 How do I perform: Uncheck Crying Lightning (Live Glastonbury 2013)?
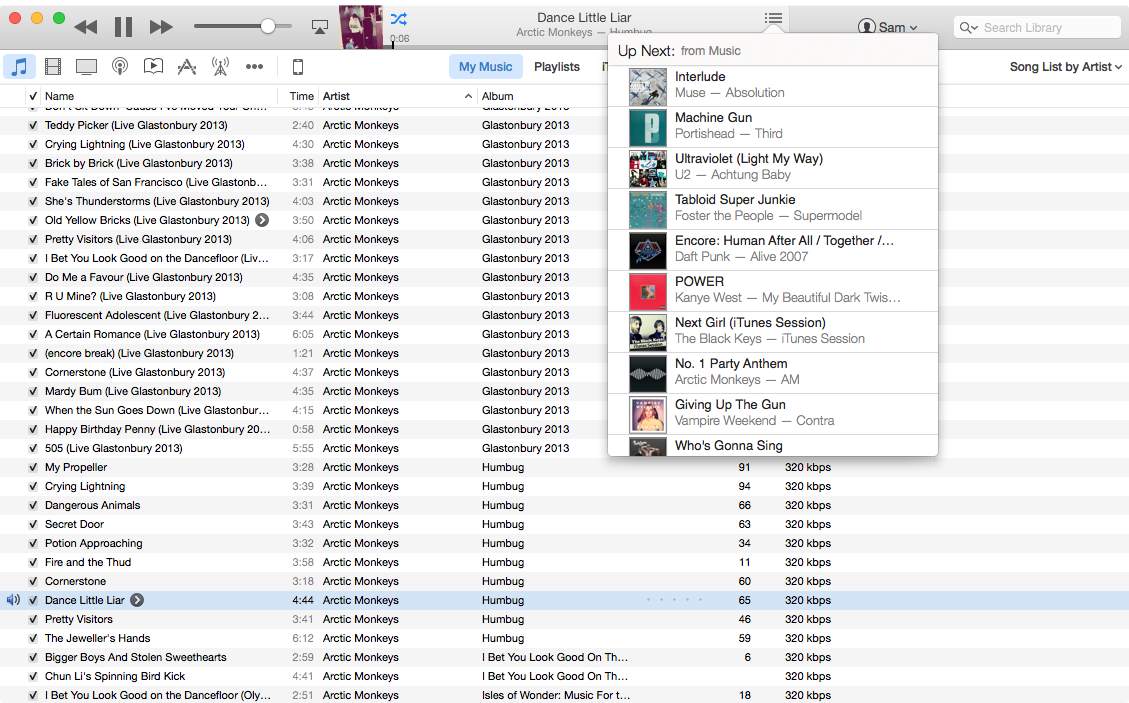(x=32, y=144)
